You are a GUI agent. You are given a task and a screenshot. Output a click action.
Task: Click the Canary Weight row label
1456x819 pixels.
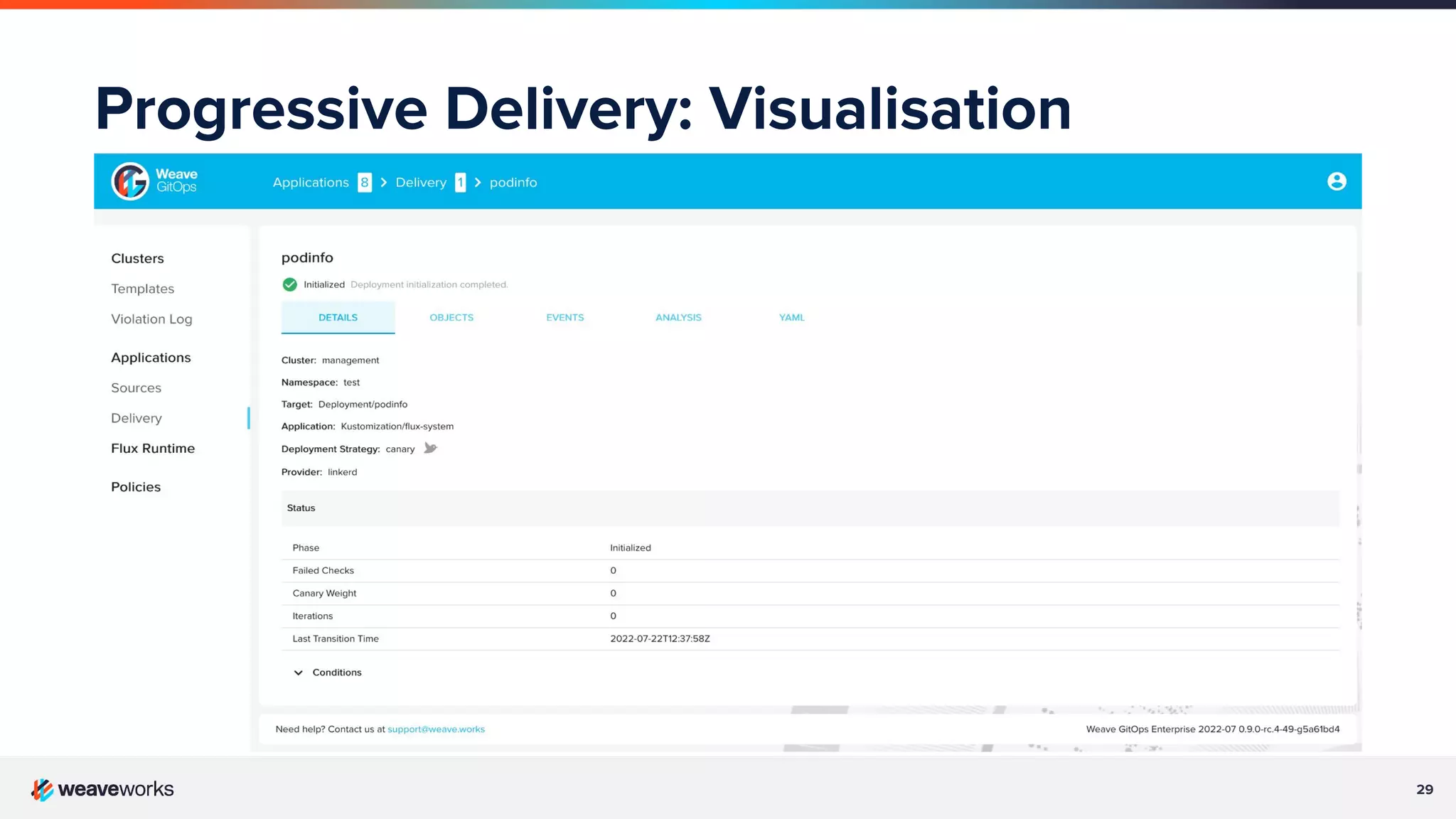(324, 594)
